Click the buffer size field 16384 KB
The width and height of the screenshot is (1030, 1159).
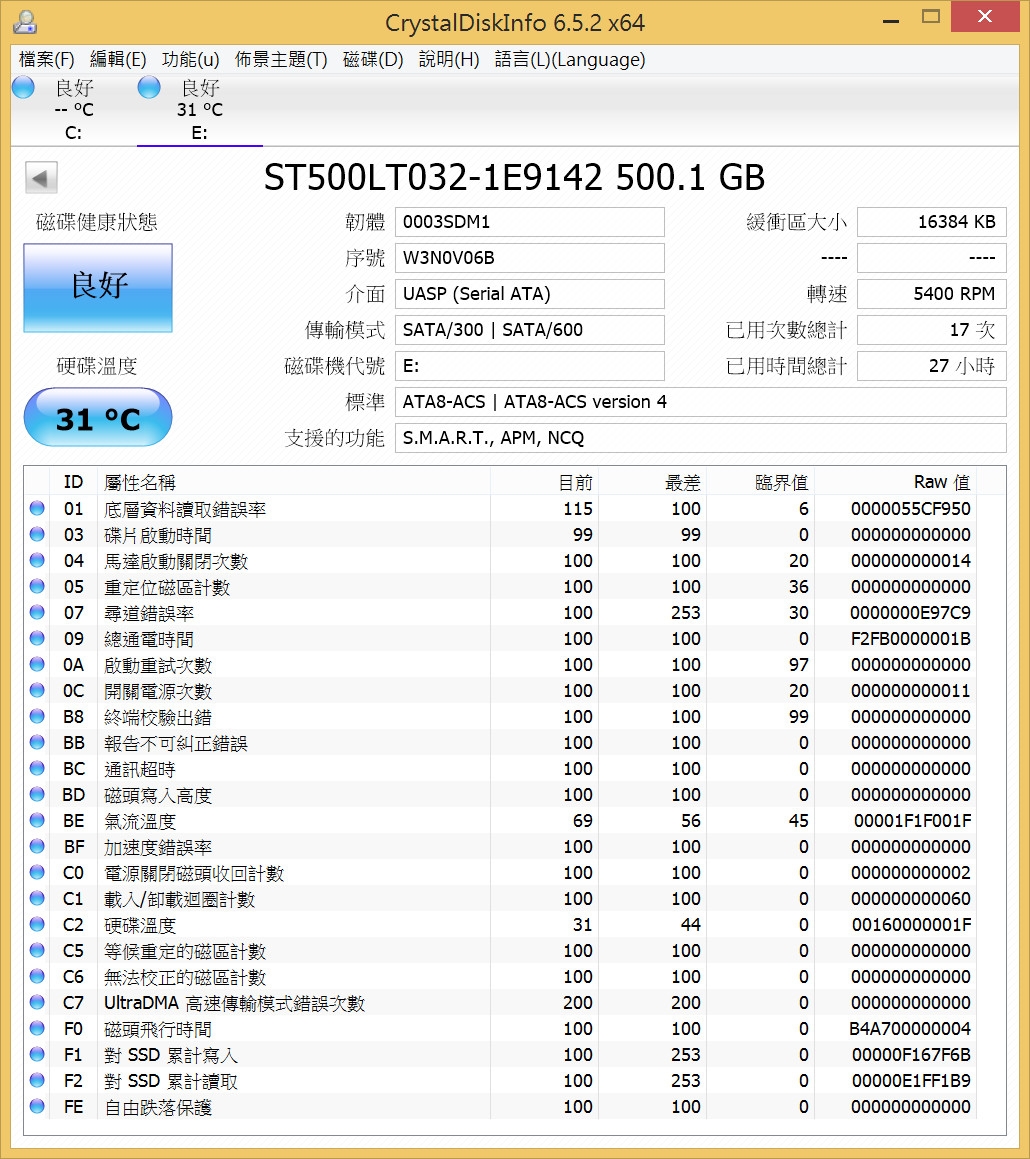pyautogui.click(x=932, y=222)
